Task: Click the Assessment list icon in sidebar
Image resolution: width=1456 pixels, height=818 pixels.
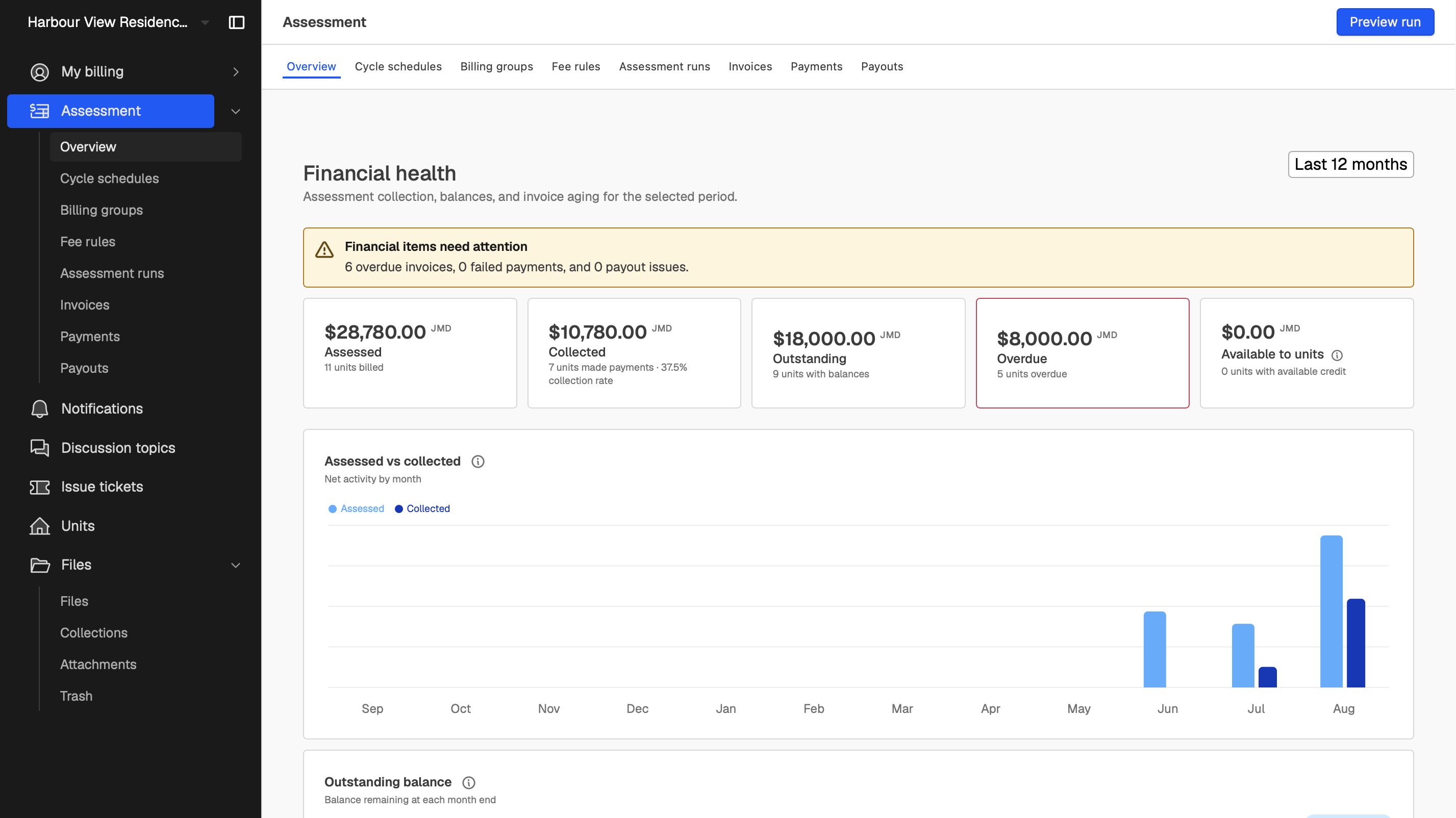Action: tap(40, 111)
